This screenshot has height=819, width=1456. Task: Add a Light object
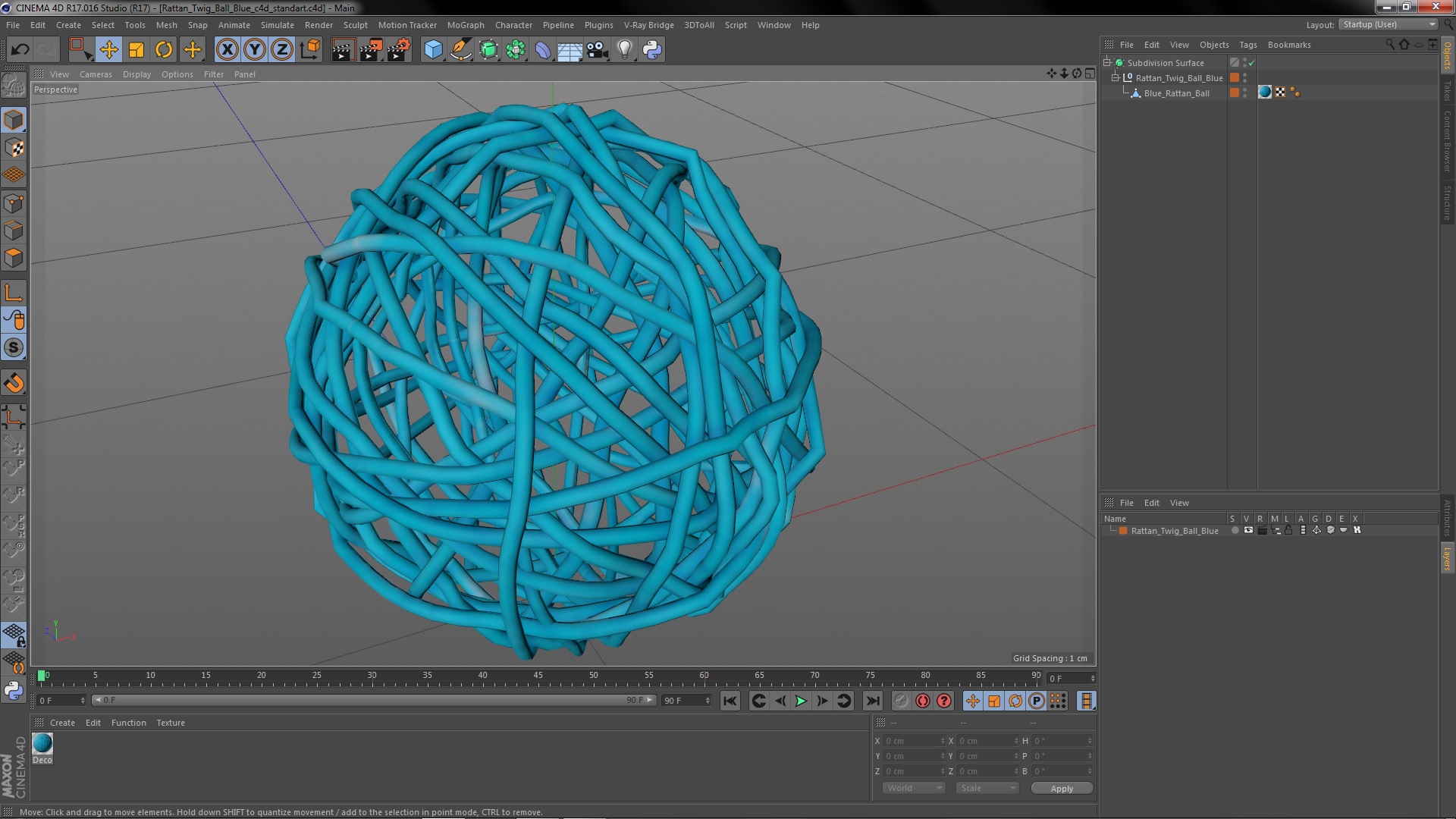tap(625, 50)
